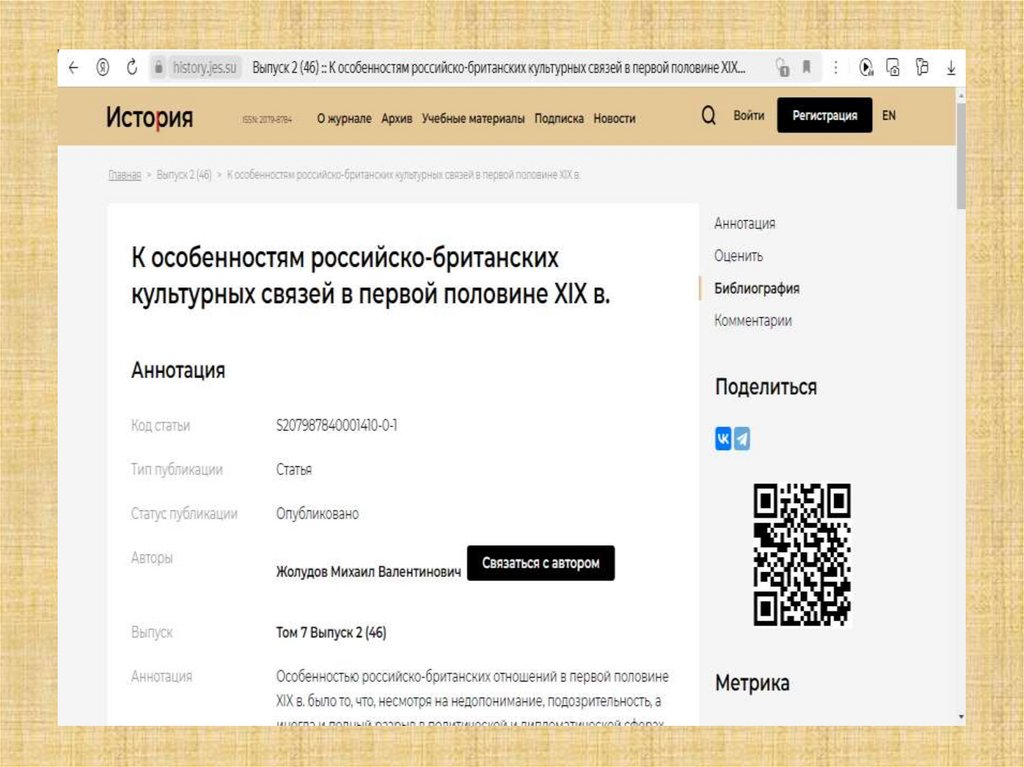Open the 'Архив' menu item
Viewport: 1024px width, 767px height.
tap(396, 118)
